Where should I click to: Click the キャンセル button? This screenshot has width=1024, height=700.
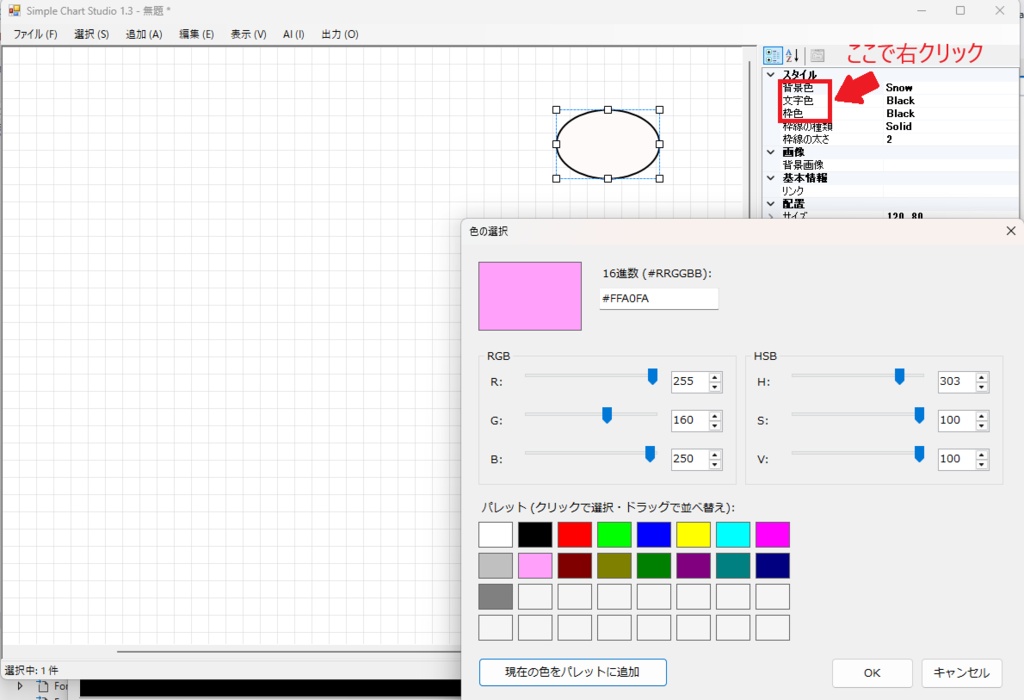(961, 673)
